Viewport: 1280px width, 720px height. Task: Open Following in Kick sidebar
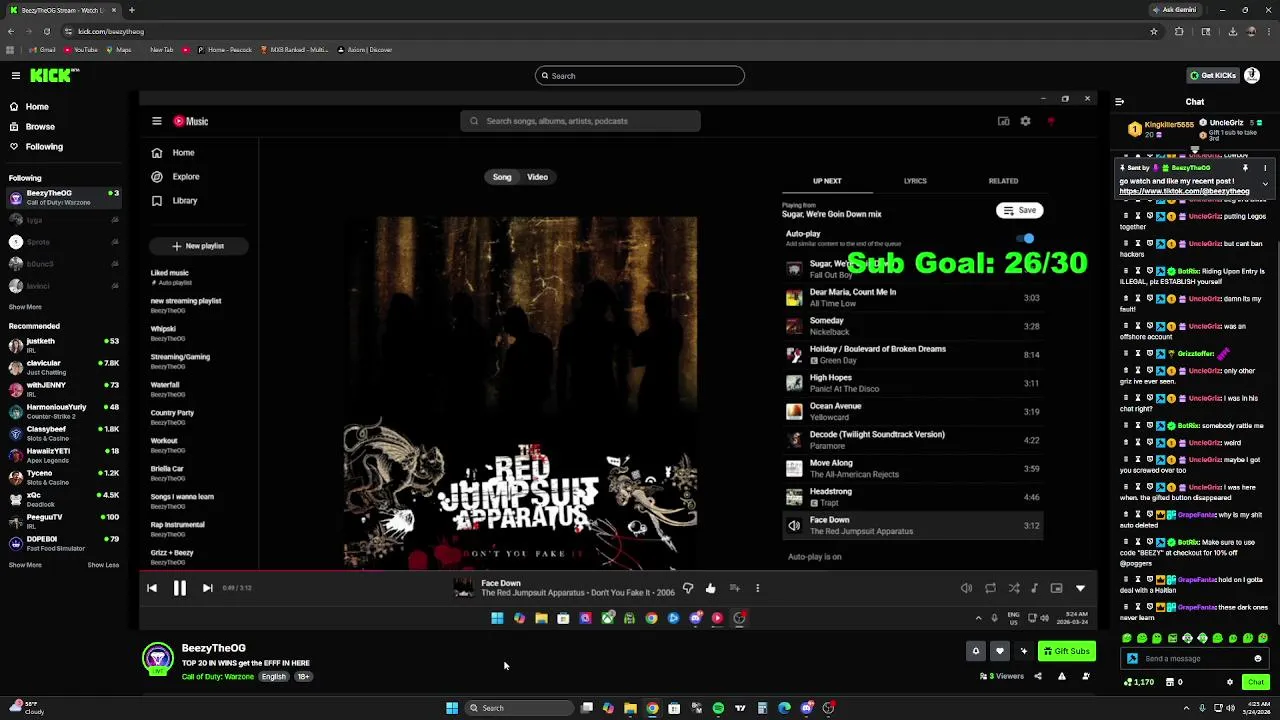44,147
